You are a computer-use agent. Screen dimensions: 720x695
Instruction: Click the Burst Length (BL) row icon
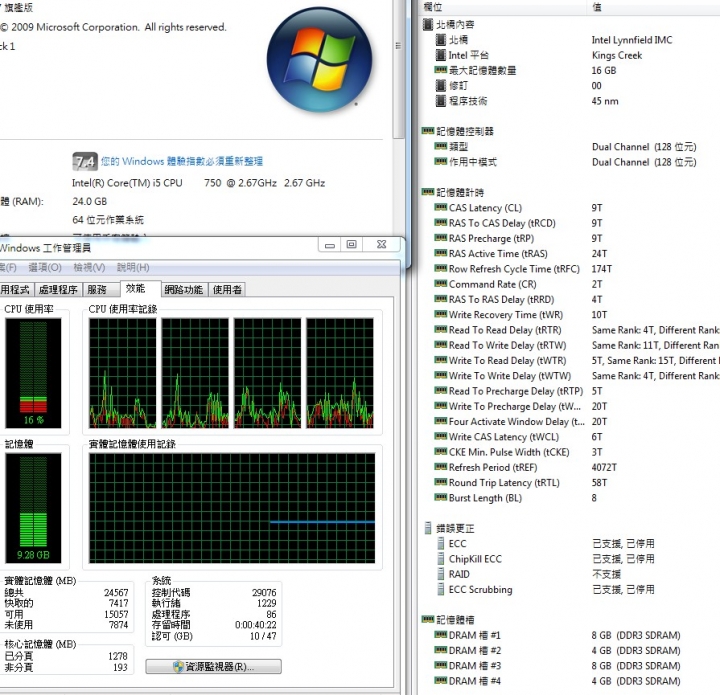coord(441,497)
